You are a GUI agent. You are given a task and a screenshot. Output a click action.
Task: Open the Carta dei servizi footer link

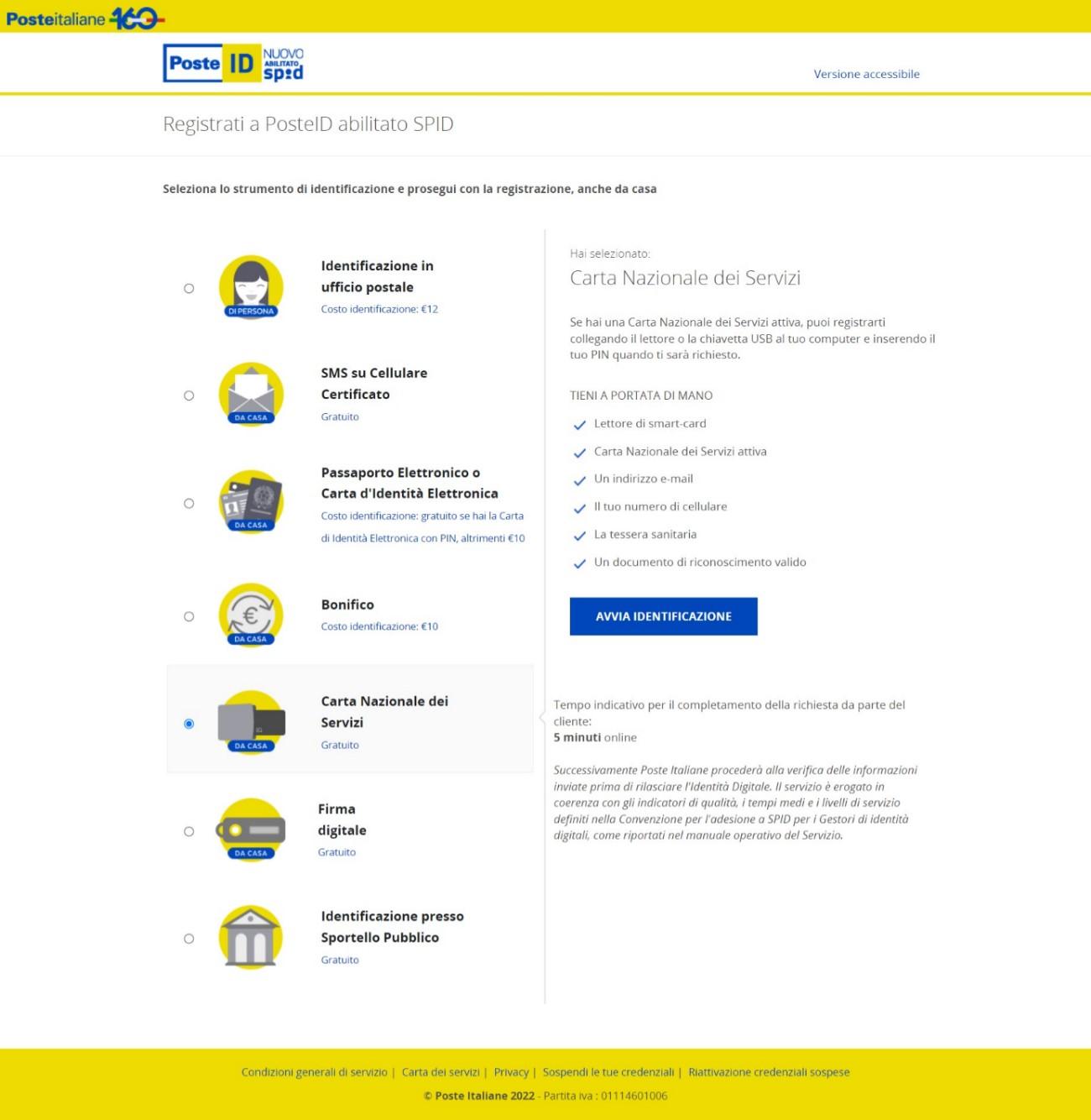click(441, 1072)
